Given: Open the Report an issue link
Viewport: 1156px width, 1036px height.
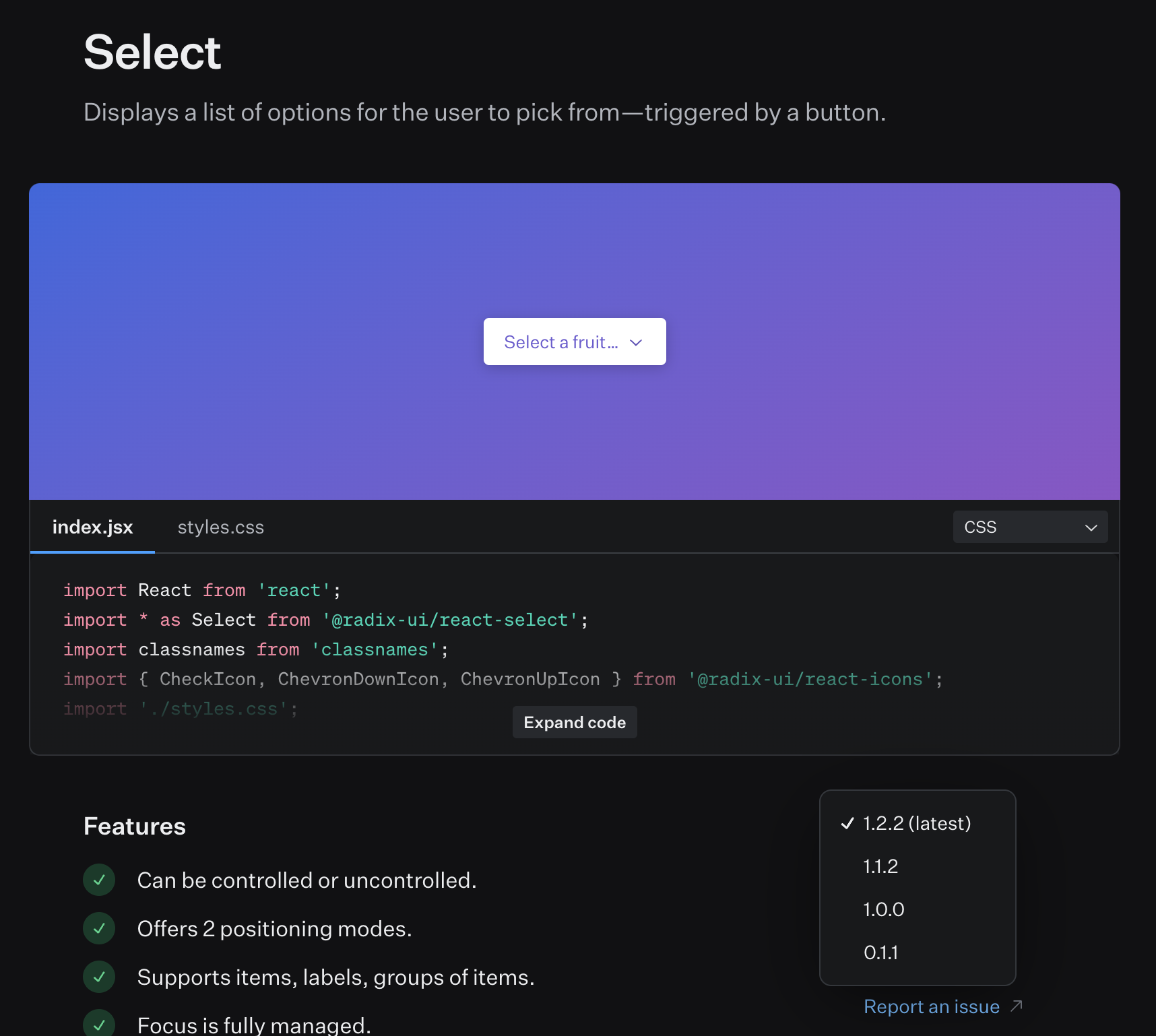Looking at the screenshot, I should [x=932, y=1005].
